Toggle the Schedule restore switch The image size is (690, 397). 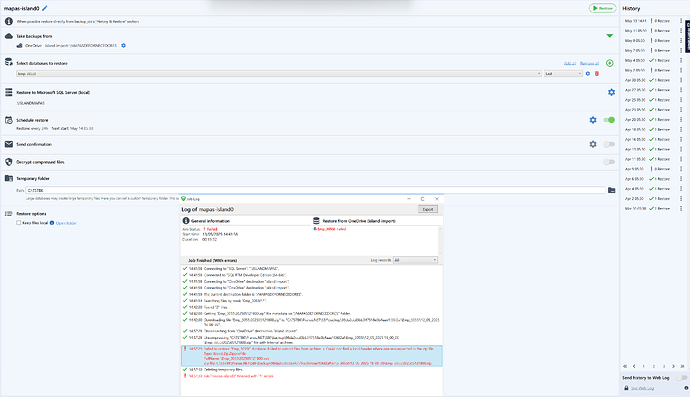[609, 120]
